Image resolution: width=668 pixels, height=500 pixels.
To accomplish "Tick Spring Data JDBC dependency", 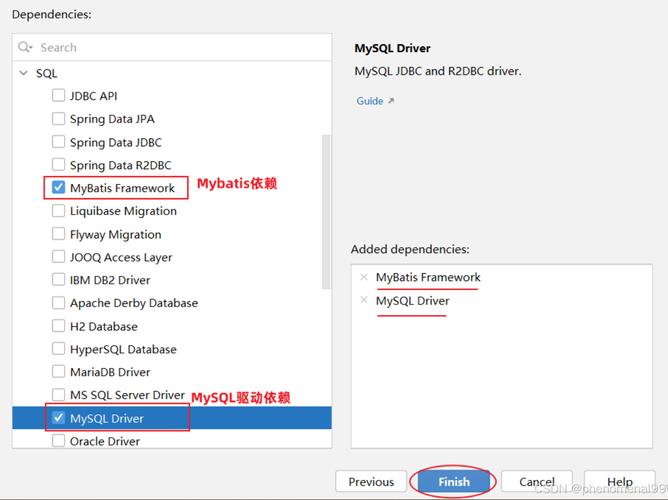I will coord(58,141).
